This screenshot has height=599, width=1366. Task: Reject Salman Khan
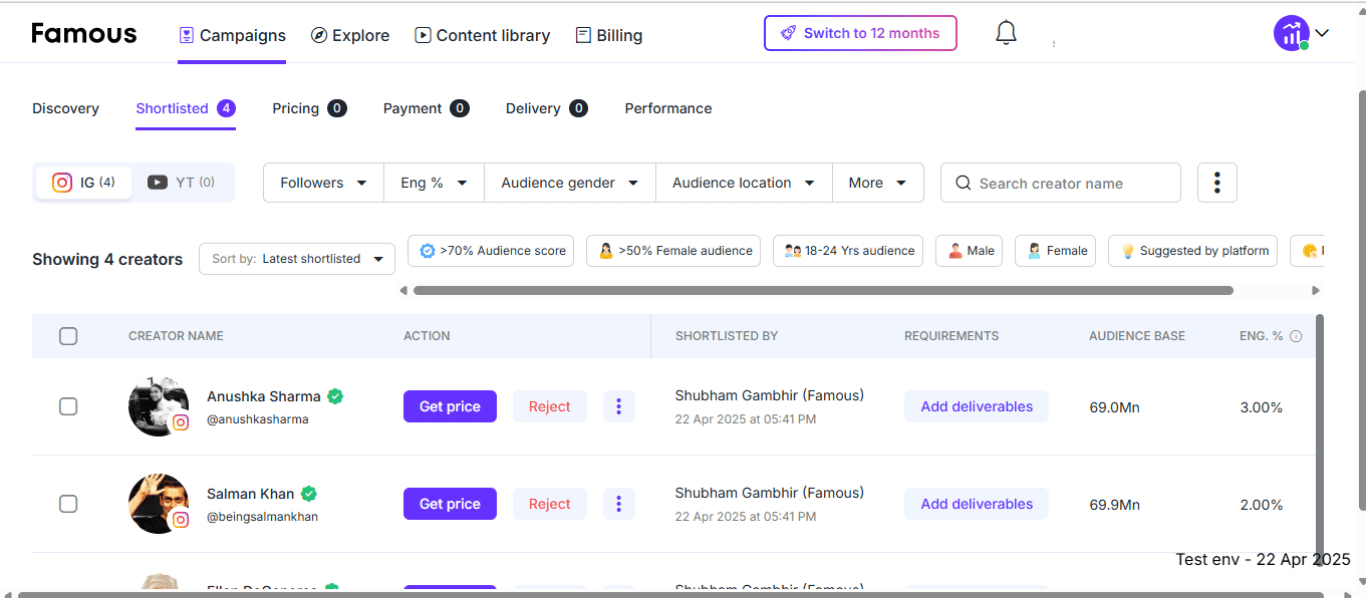[x=550, y=504]
